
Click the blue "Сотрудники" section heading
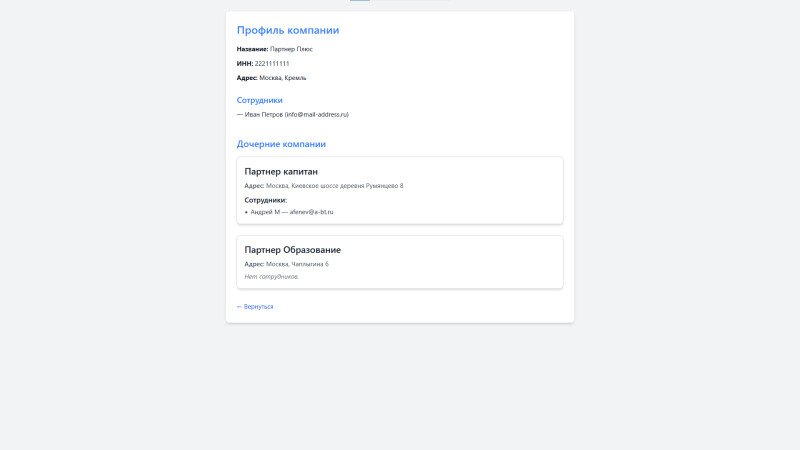260,100
